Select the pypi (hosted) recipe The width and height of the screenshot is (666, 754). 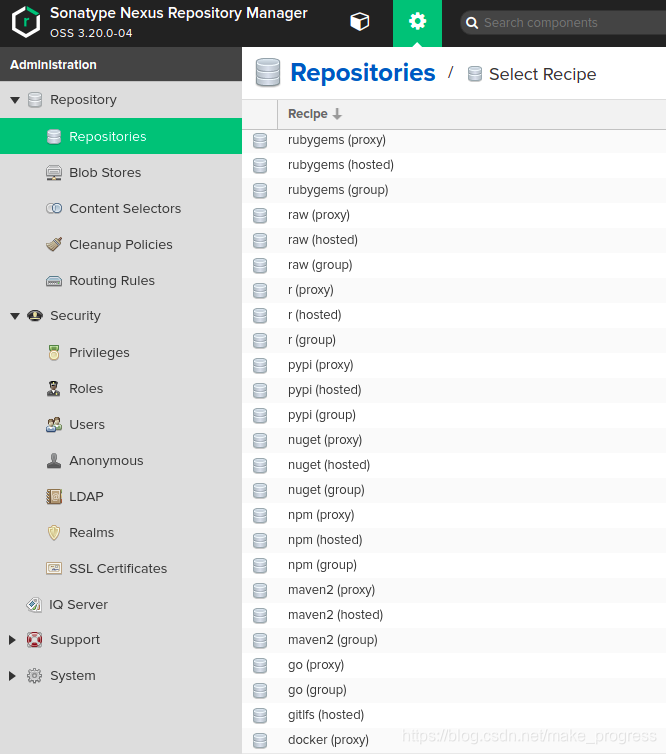[x=454, y=390]
